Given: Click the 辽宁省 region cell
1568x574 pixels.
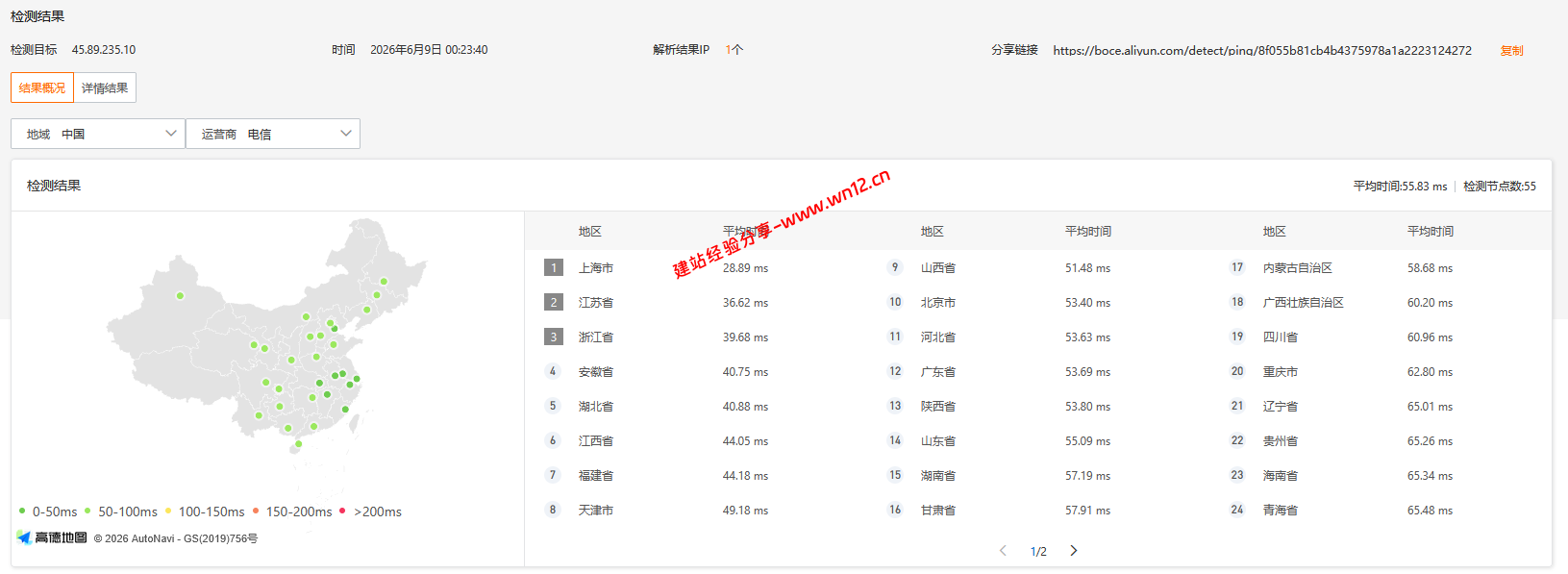Looking at the screenshot, I should point(1281,407).
